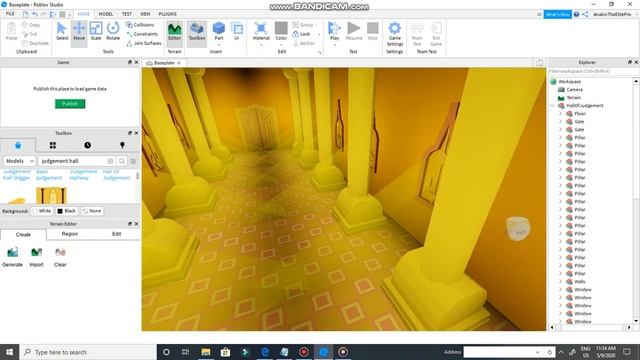Screen dimensions: 640x360
Task: Undo the last action
Action: pos(35,14)
